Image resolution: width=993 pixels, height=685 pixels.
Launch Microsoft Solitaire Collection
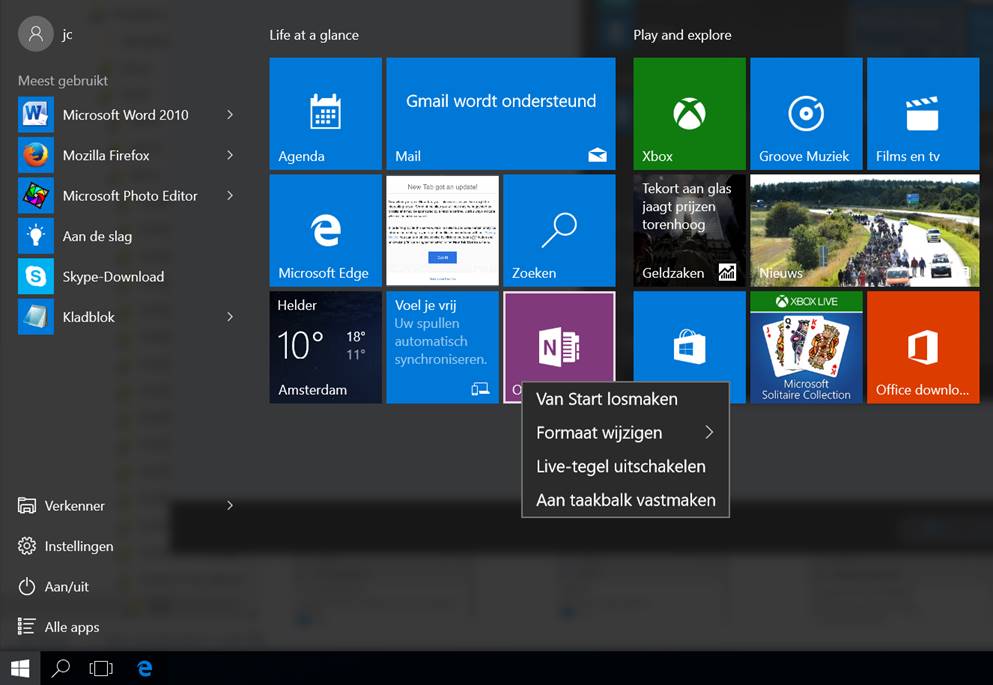805,345
